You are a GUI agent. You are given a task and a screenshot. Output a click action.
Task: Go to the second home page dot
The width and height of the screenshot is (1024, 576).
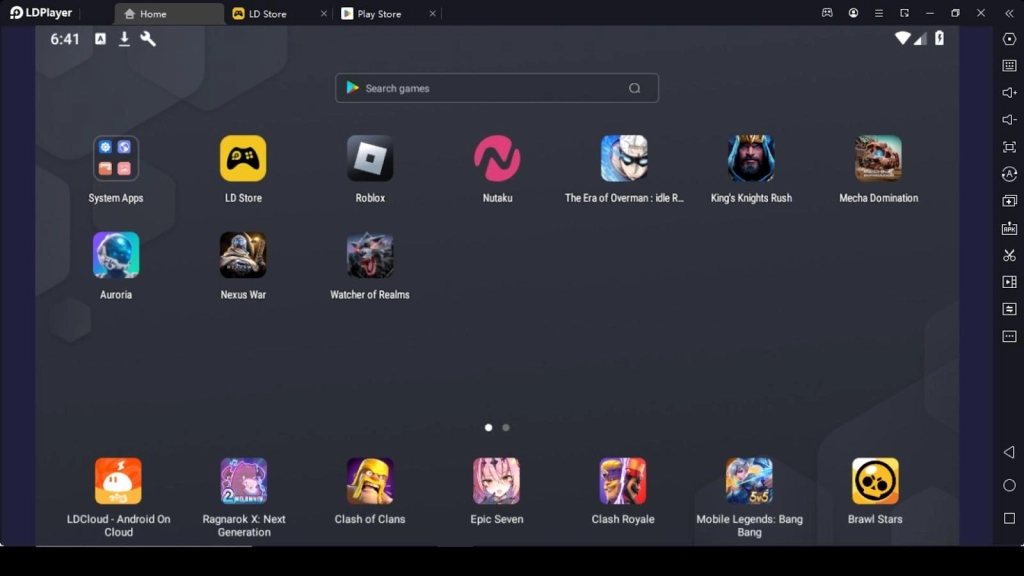click(x=505, y=428)
